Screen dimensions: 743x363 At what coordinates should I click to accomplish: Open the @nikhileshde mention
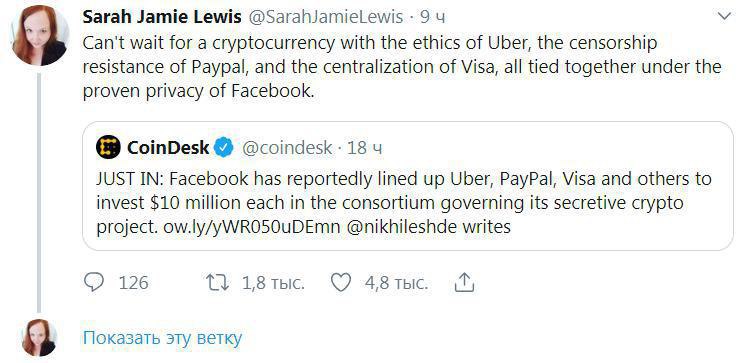(403, 227)
